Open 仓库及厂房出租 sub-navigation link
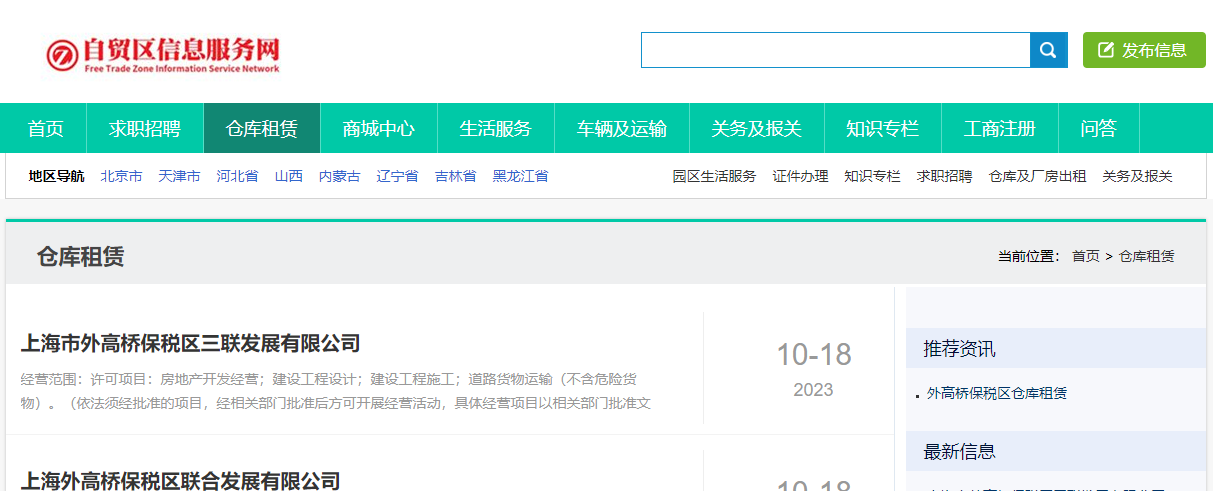Viewport: 1213px width, 491px height. coord(1038,176)
